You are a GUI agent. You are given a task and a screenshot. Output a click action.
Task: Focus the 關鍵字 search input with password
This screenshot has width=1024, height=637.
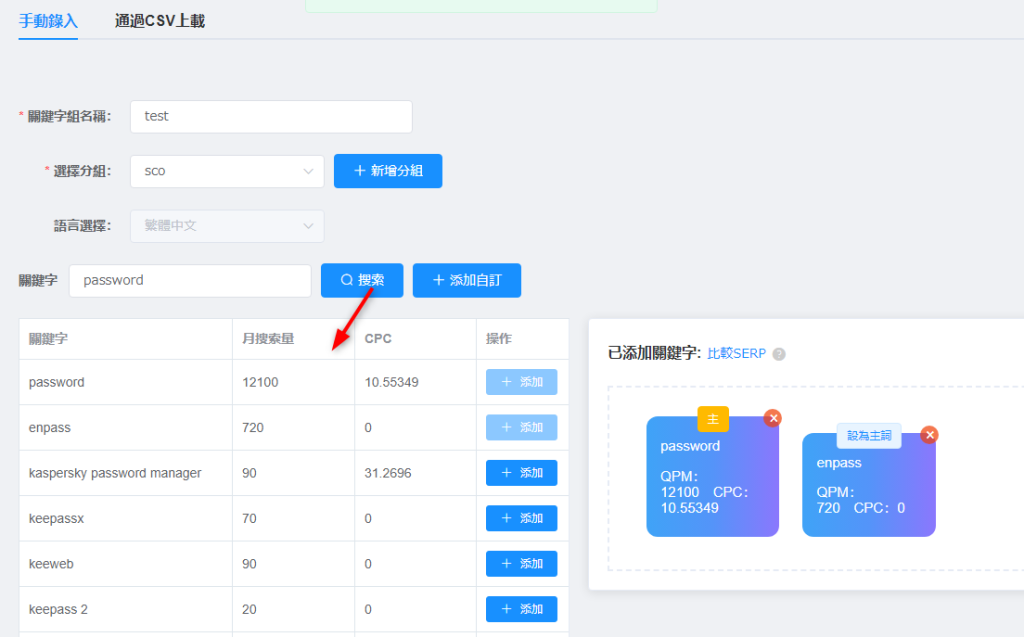(190, 280)
